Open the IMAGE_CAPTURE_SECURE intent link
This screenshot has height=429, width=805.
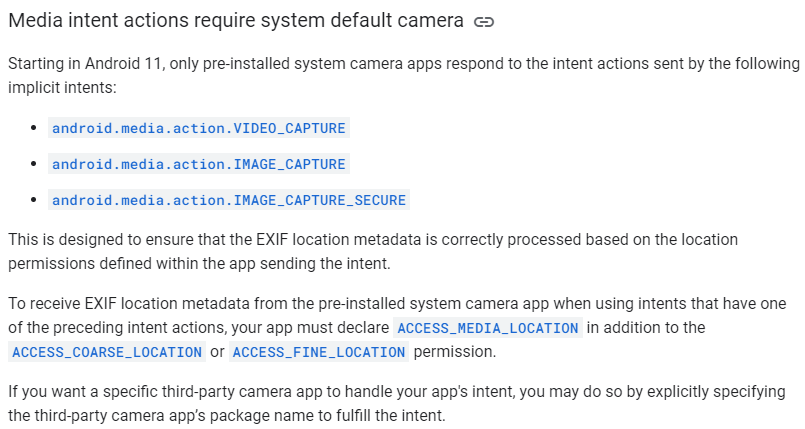click(229, 200)
